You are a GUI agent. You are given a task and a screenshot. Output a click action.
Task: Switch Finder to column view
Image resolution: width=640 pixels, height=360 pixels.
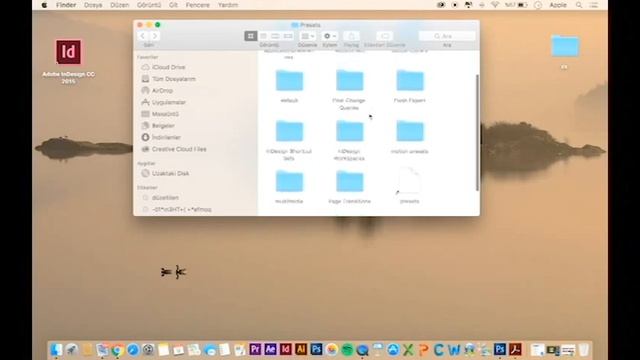point(276,36)
